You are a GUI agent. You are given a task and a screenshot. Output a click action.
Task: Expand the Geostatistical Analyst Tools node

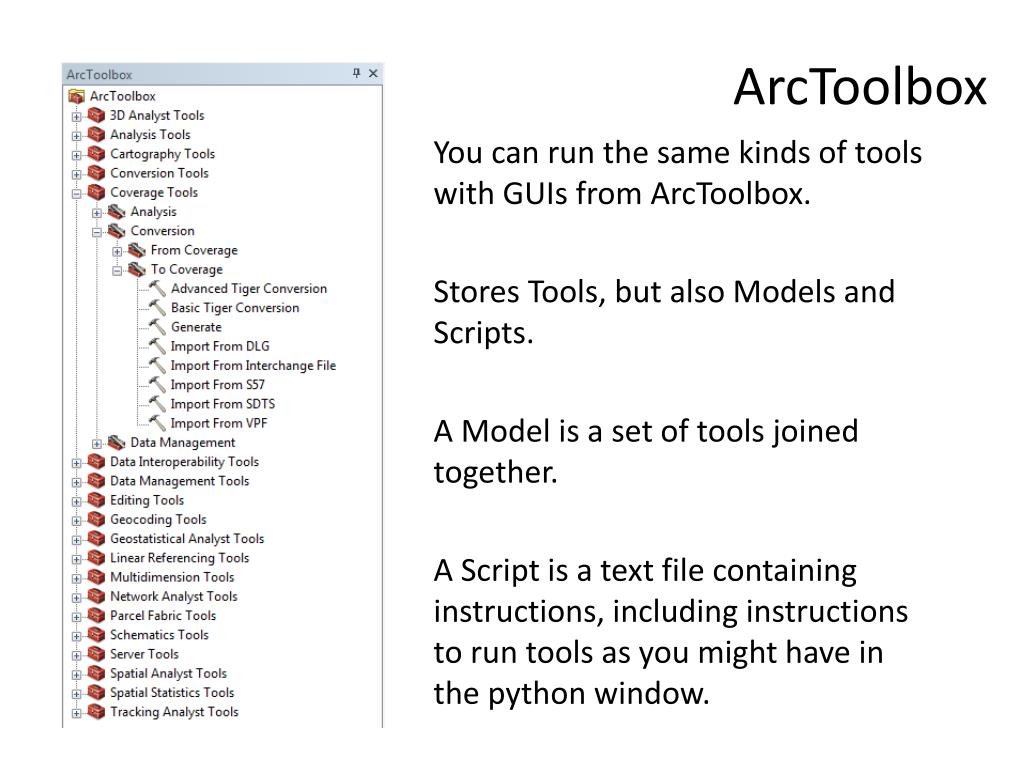coord(76,540)
